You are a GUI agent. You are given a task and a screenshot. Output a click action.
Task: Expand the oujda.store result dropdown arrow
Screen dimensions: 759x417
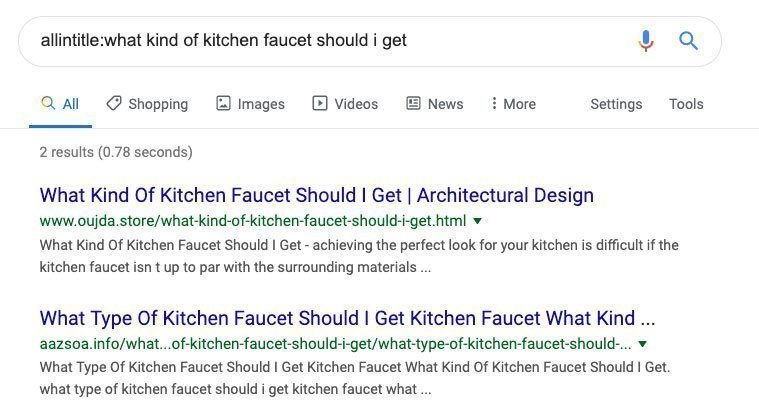click(x=477, y=221)
